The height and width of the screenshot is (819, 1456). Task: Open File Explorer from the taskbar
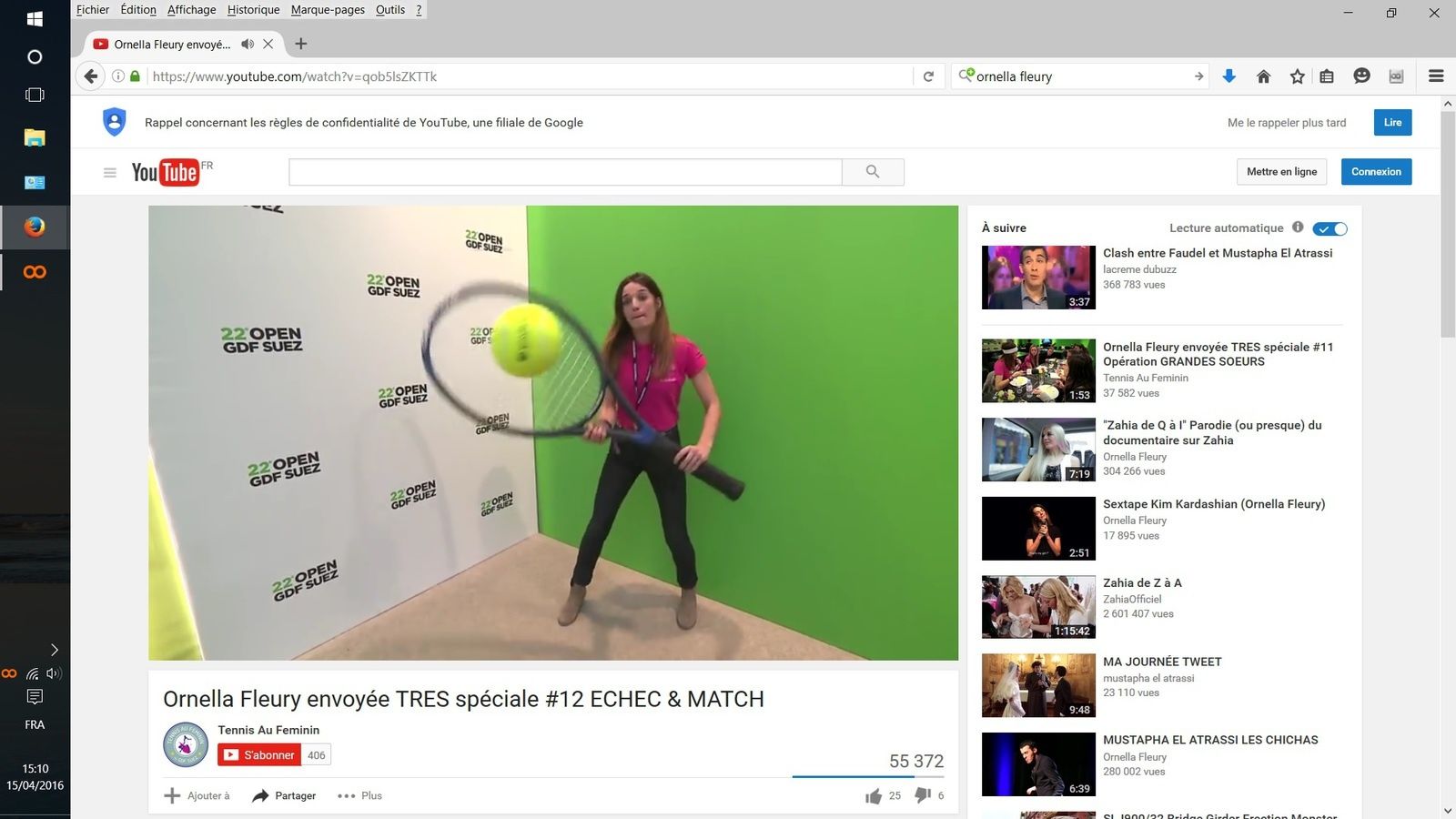(35, 137)
